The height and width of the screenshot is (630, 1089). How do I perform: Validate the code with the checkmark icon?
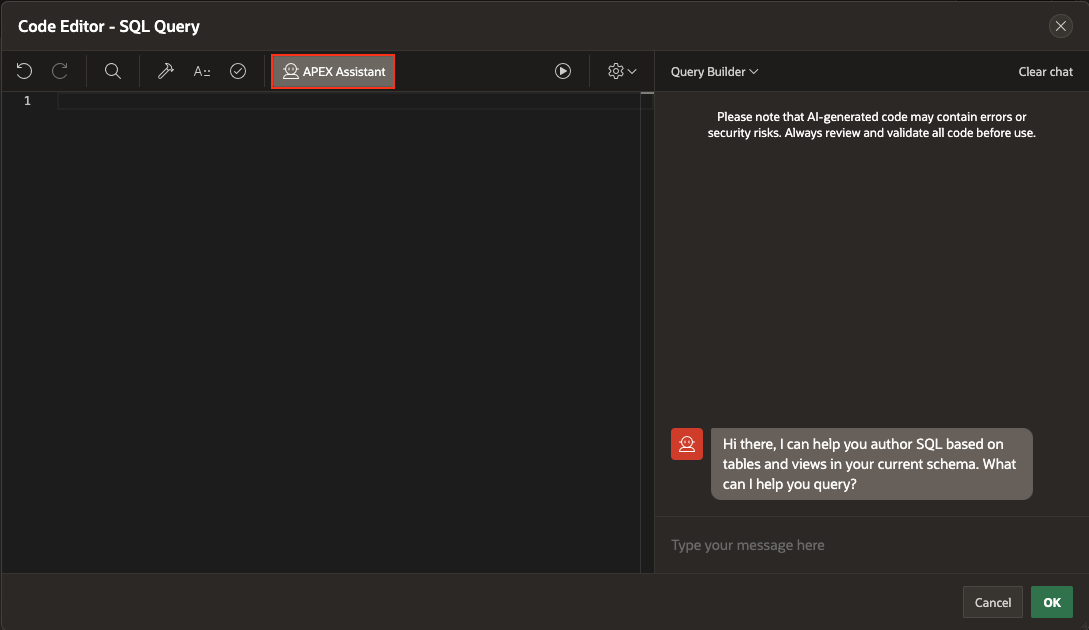tap(237, 71)
